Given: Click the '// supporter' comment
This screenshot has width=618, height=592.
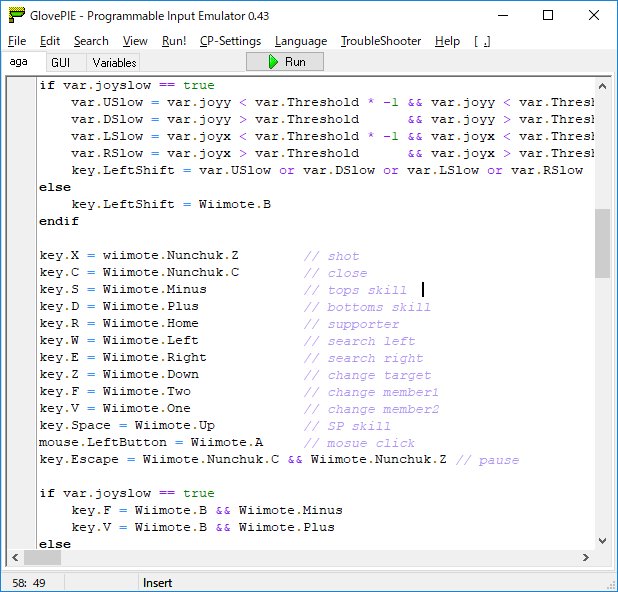Looking at the screenshot, I should 351,324.
